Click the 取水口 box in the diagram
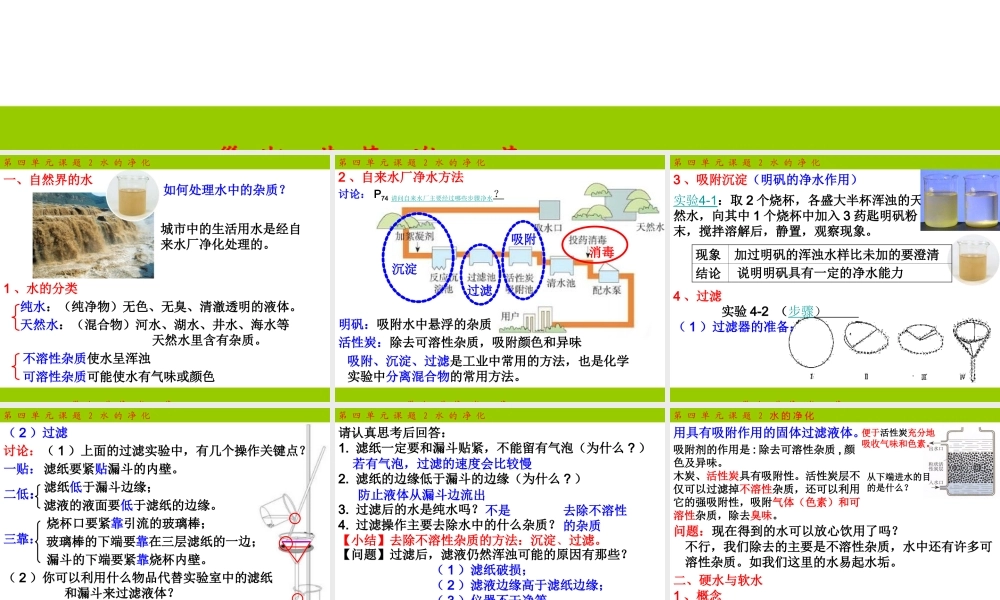 coord(549,210)
